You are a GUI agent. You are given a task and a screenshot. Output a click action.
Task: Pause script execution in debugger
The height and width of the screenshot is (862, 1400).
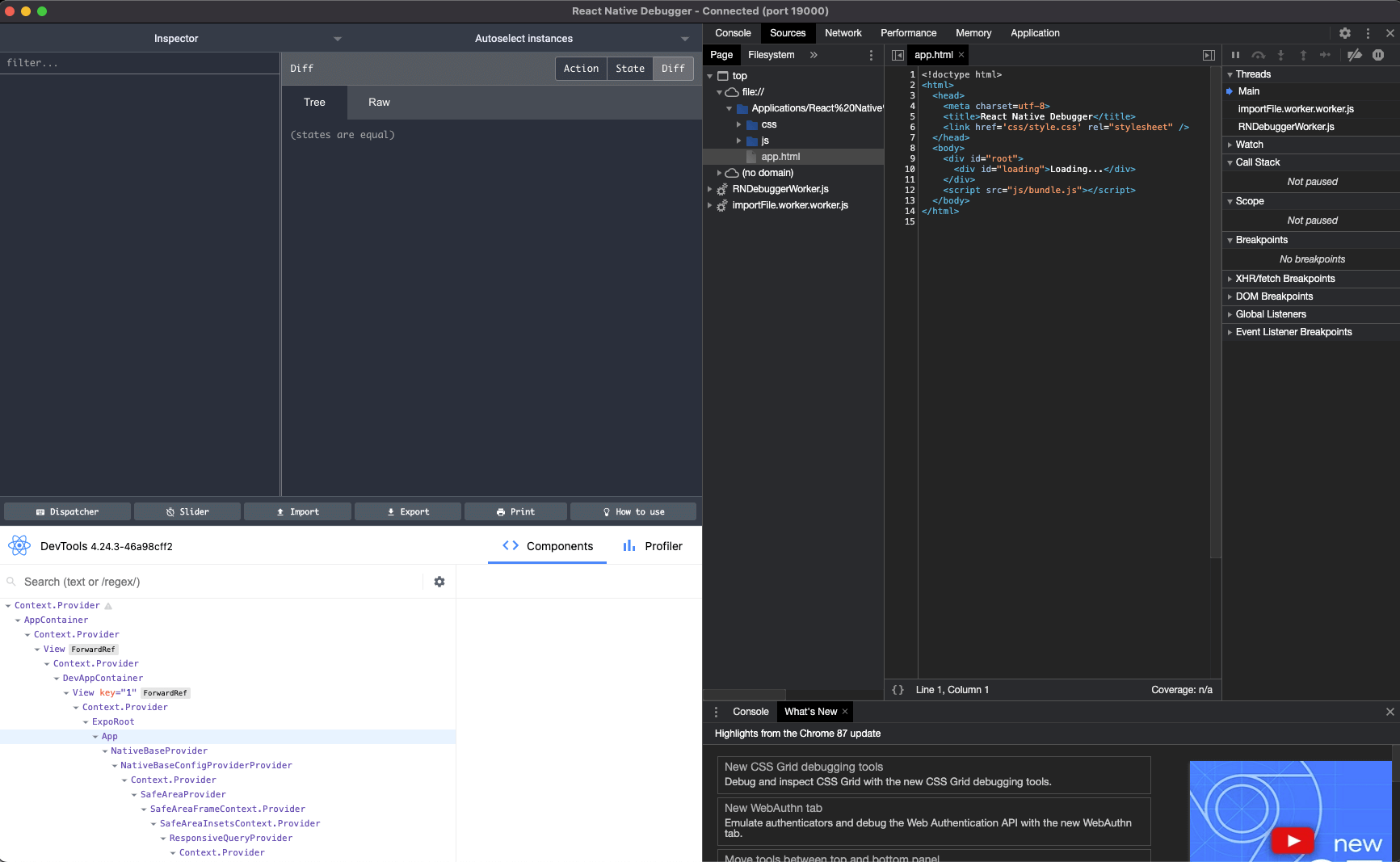tap(1235, 55)
